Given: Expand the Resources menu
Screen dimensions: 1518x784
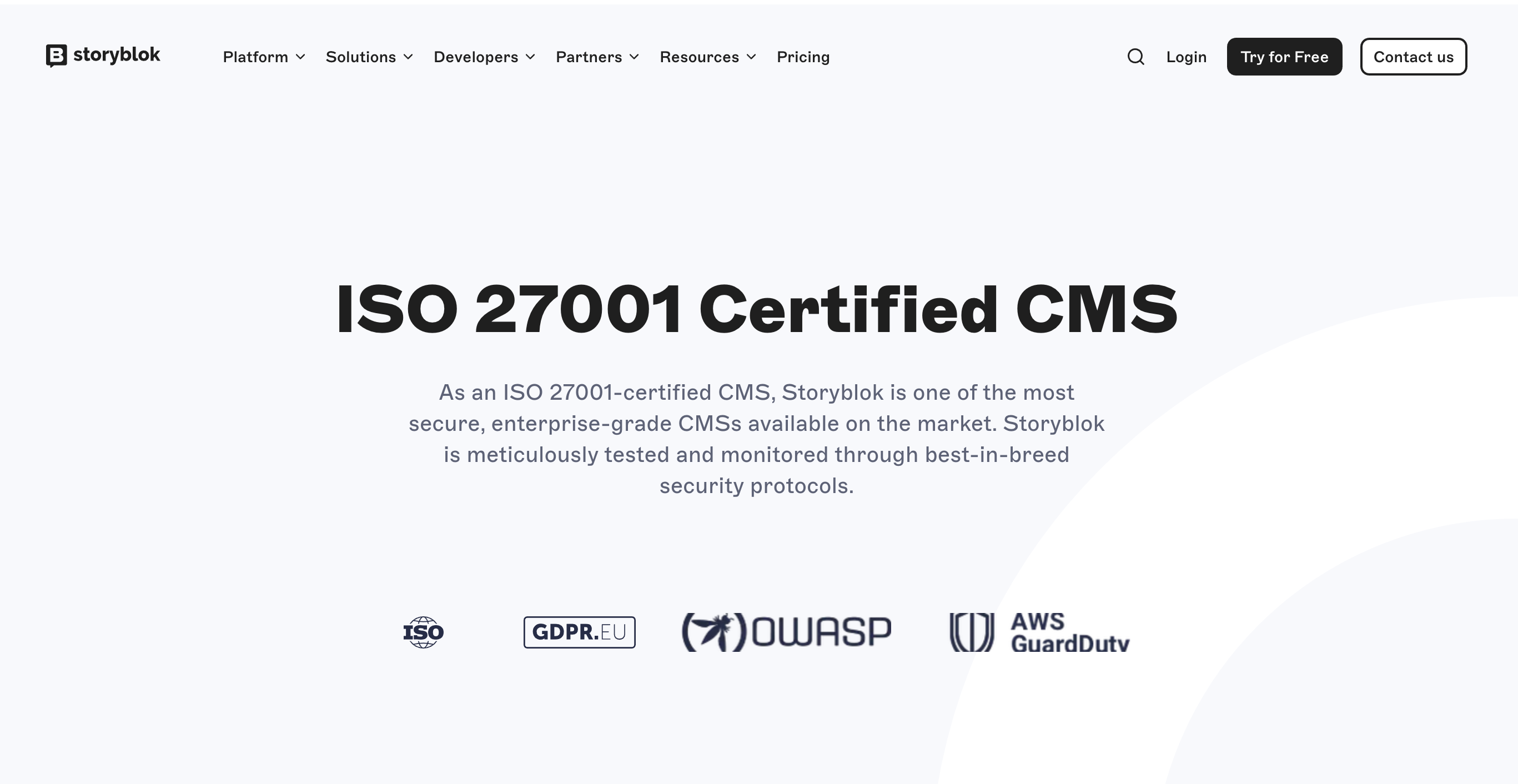Looking at the screenshot, I should click(708, 57).
